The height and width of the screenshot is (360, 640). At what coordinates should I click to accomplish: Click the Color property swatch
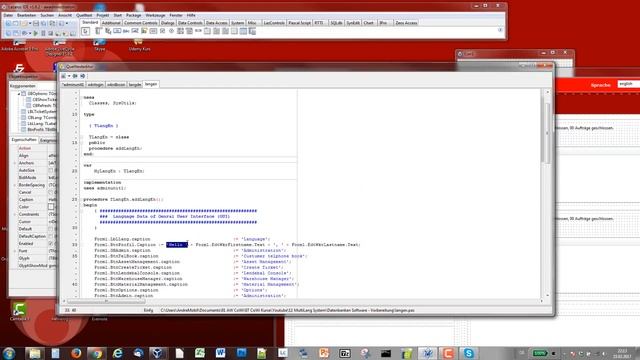pos(51,207)
